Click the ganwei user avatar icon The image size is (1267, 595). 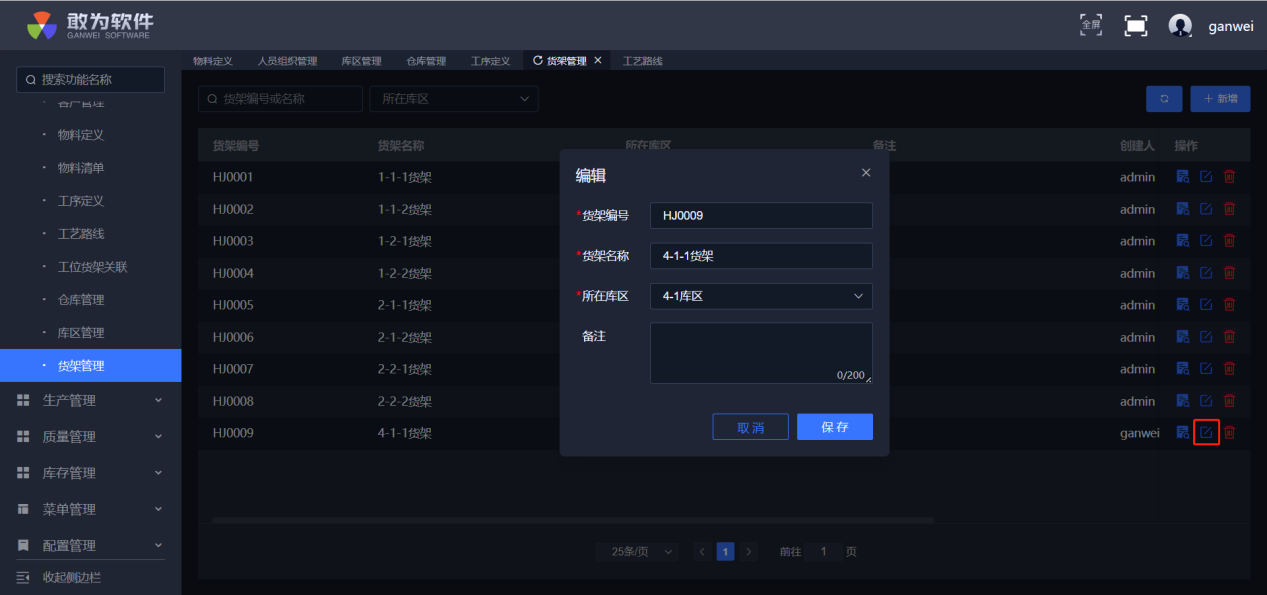pyautogui.click(x=1180, y=26)
